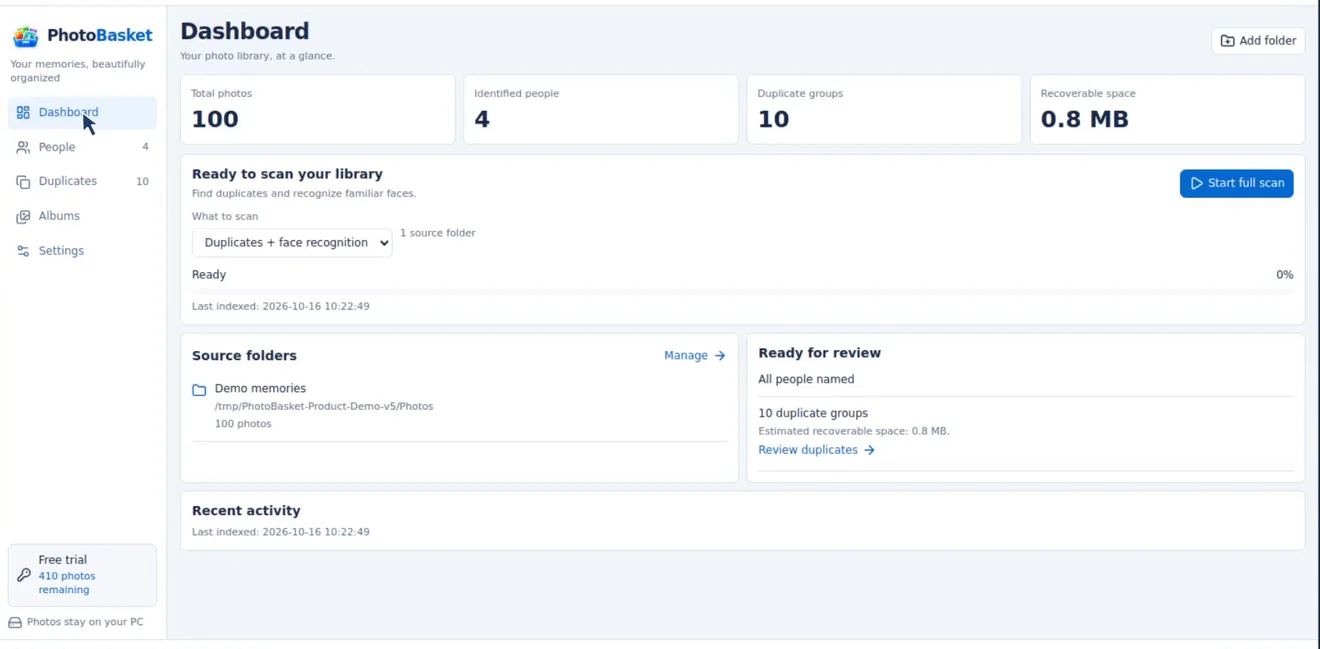Click the arrow icon next to Manage
The width and height of the screenshot is (1320, 649).
[720, 356]
